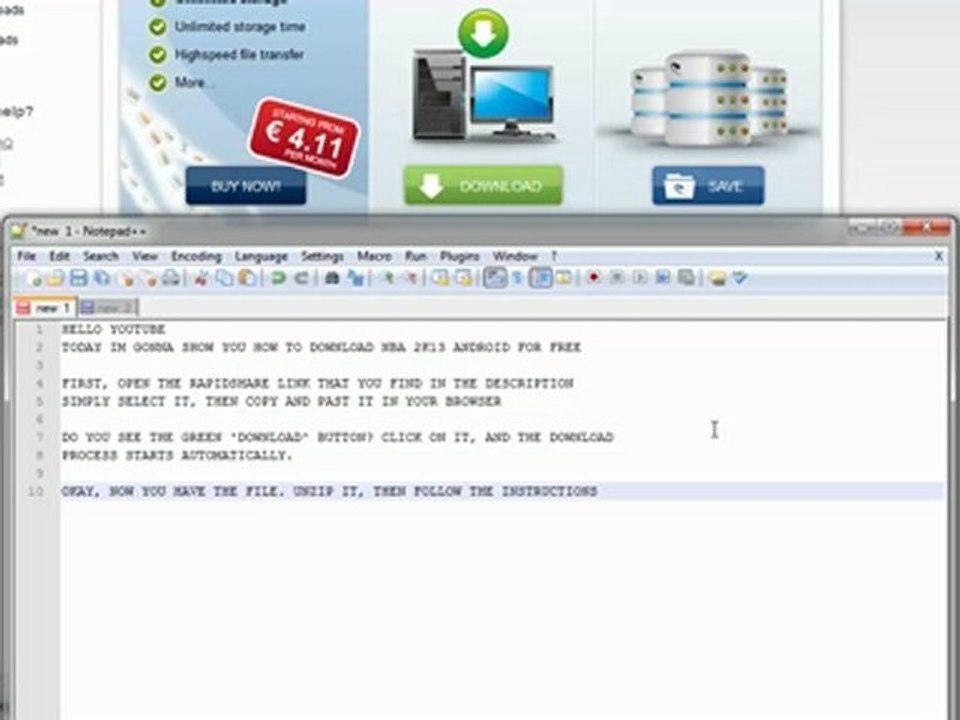Close document with menu bar X
Screen dimensions: 960x720
pos(939,256)
